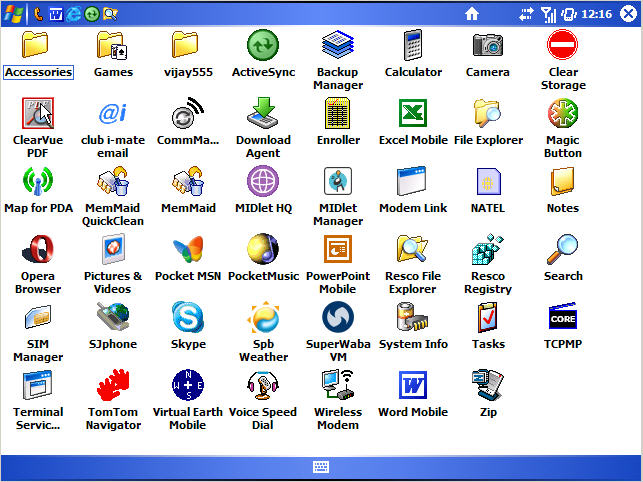This screenshot has width=643, height=482.
Task: Launch Skype
Action: 188,326
